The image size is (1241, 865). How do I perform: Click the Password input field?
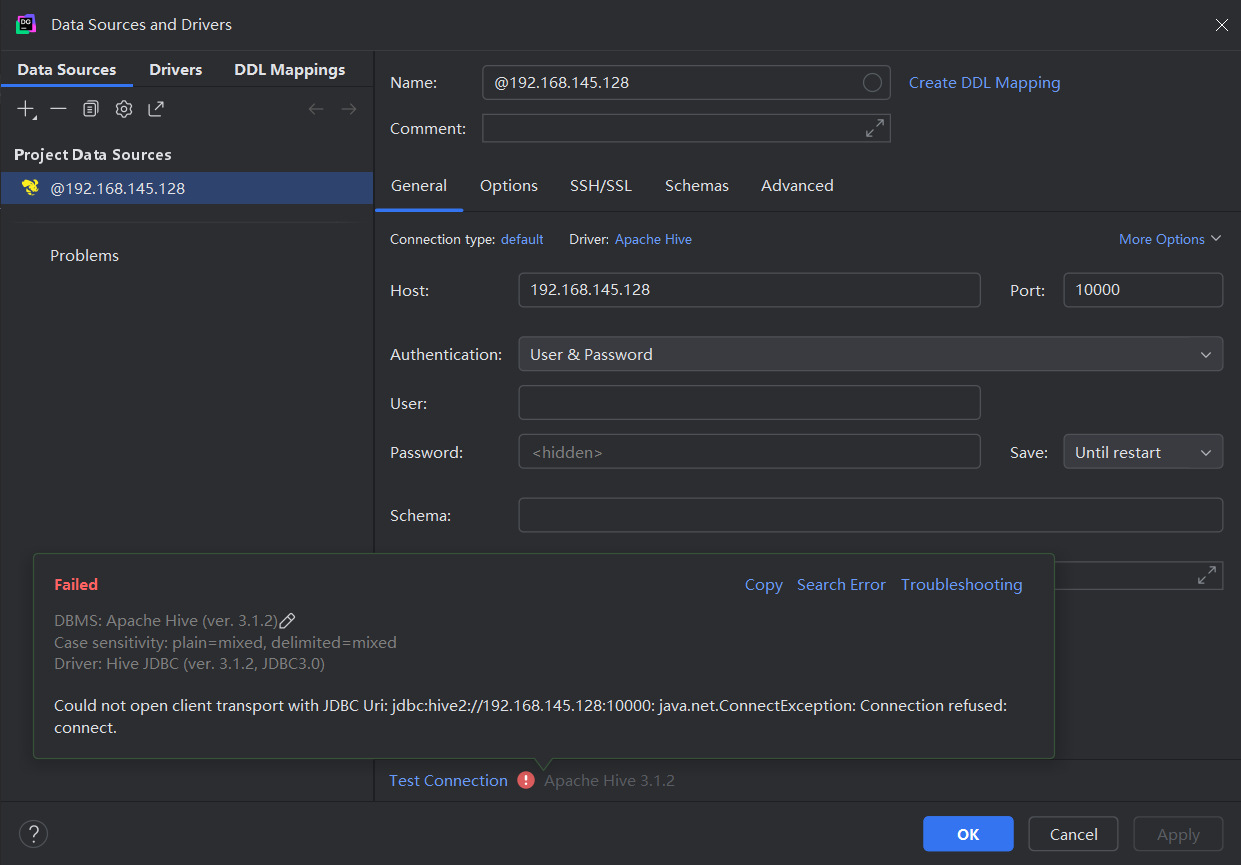(749, 452)
